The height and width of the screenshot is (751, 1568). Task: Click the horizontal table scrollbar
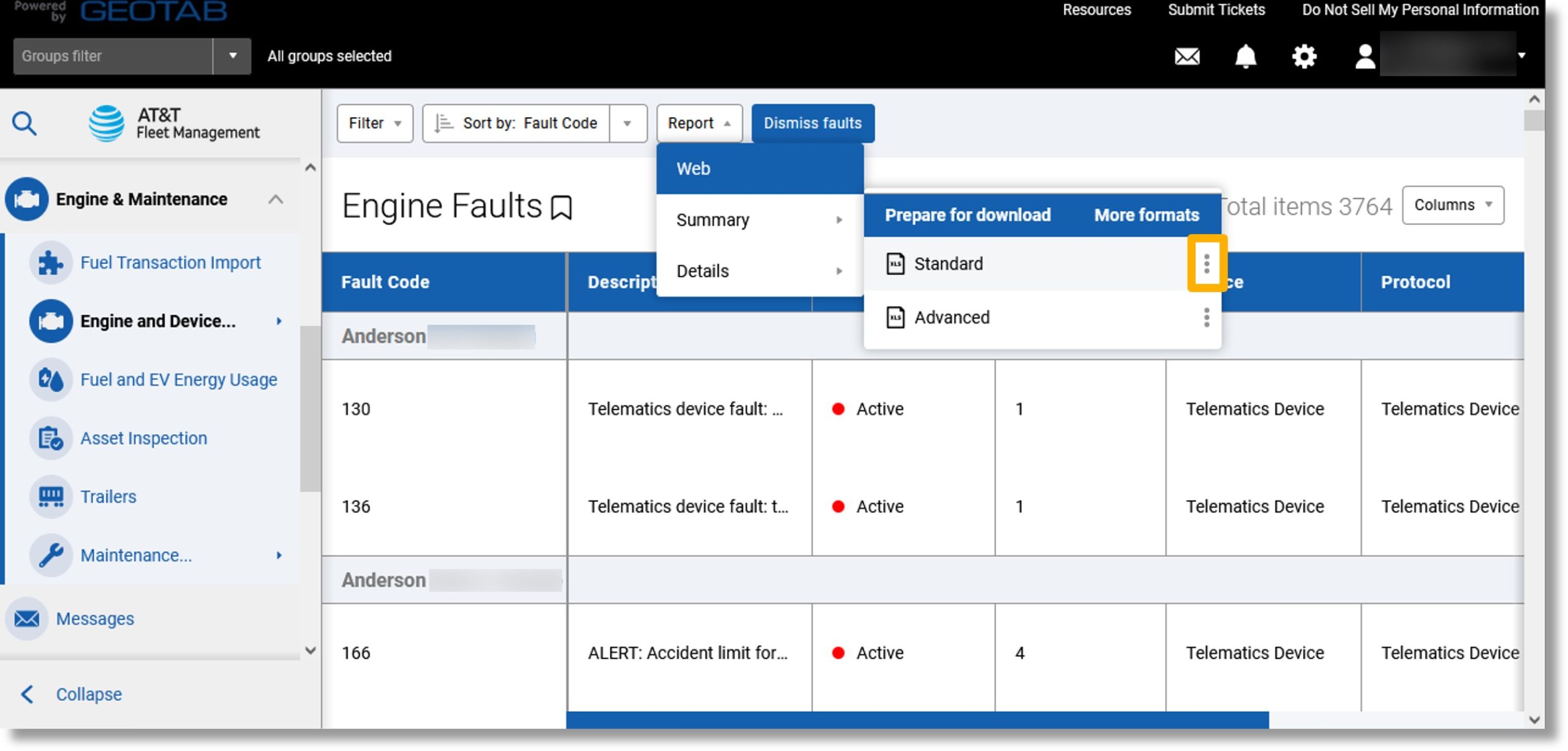click(x=917, y=720)
